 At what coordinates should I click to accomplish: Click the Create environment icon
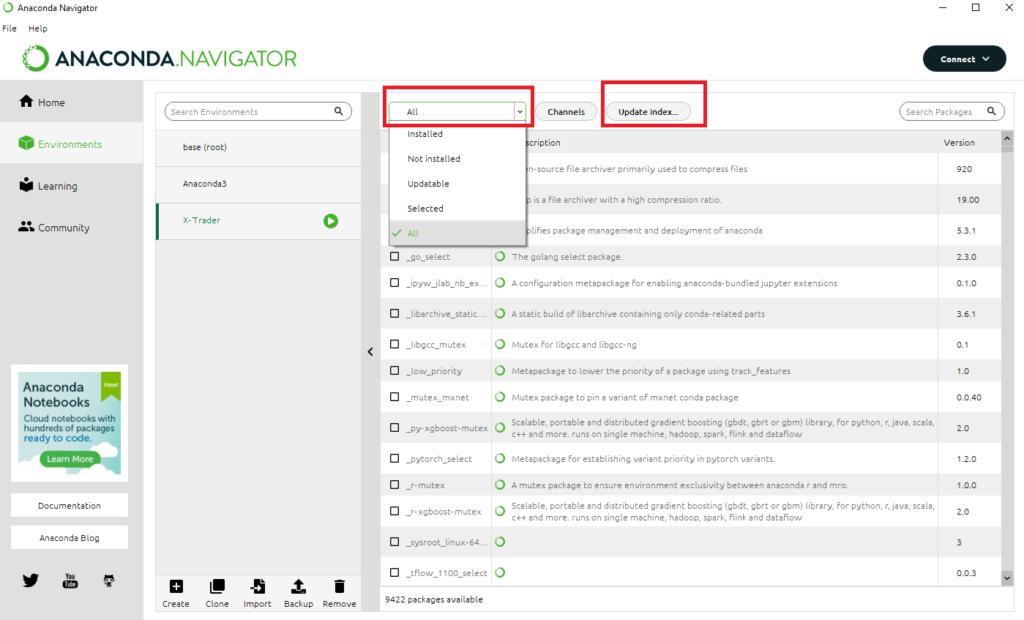(x=176, y=586)
